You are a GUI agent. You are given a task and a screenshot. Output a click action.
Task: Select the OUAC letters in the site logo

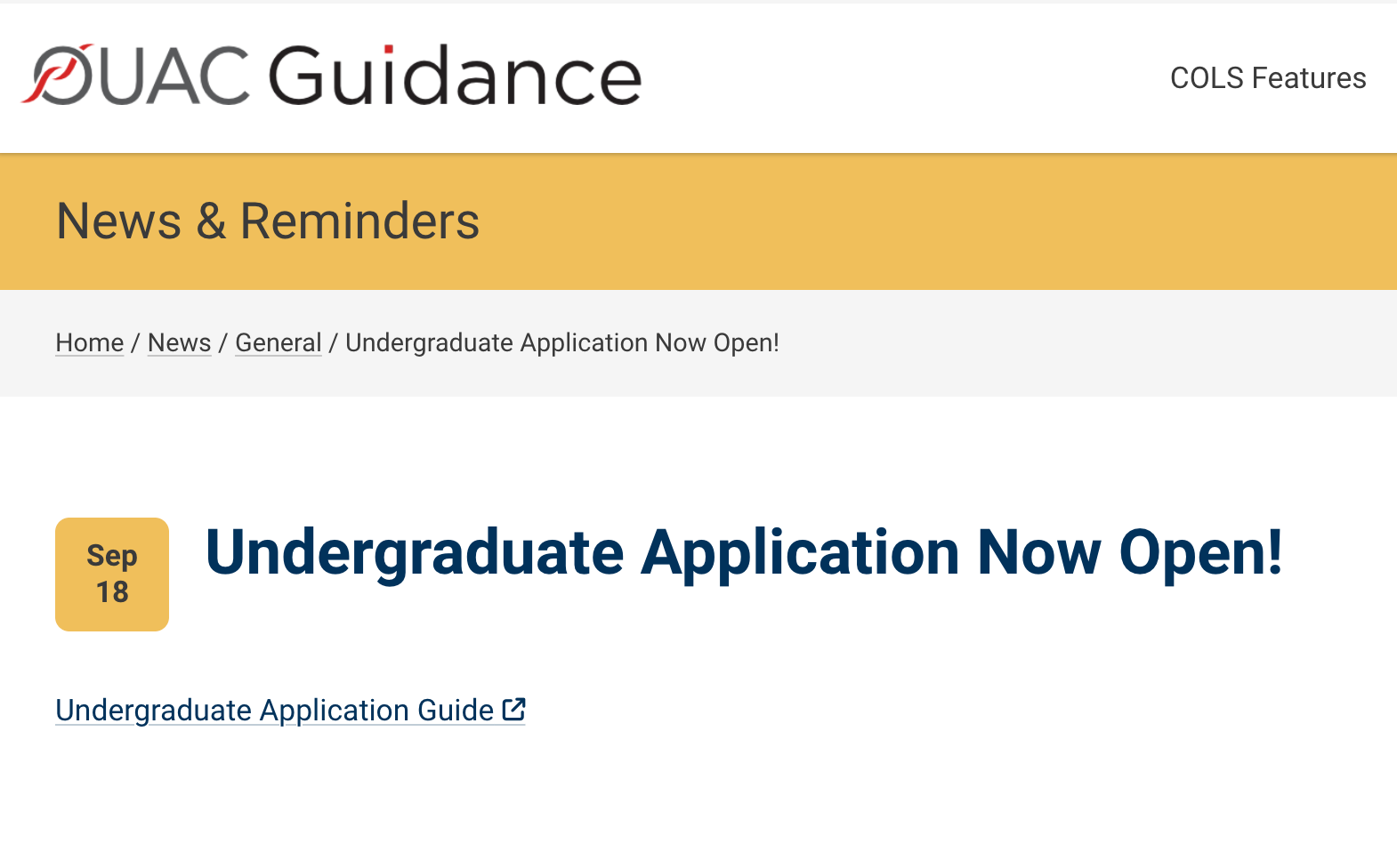135,75
